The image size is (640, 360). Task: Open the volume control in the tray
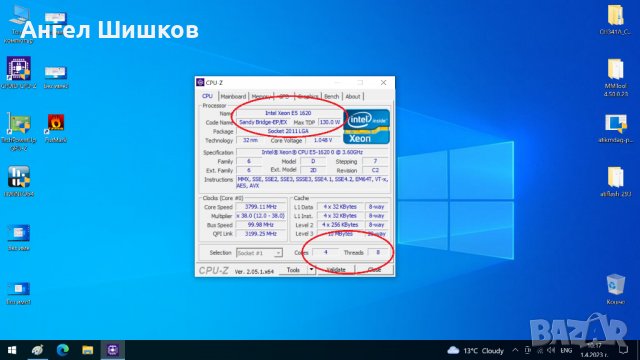coord(551,350)
